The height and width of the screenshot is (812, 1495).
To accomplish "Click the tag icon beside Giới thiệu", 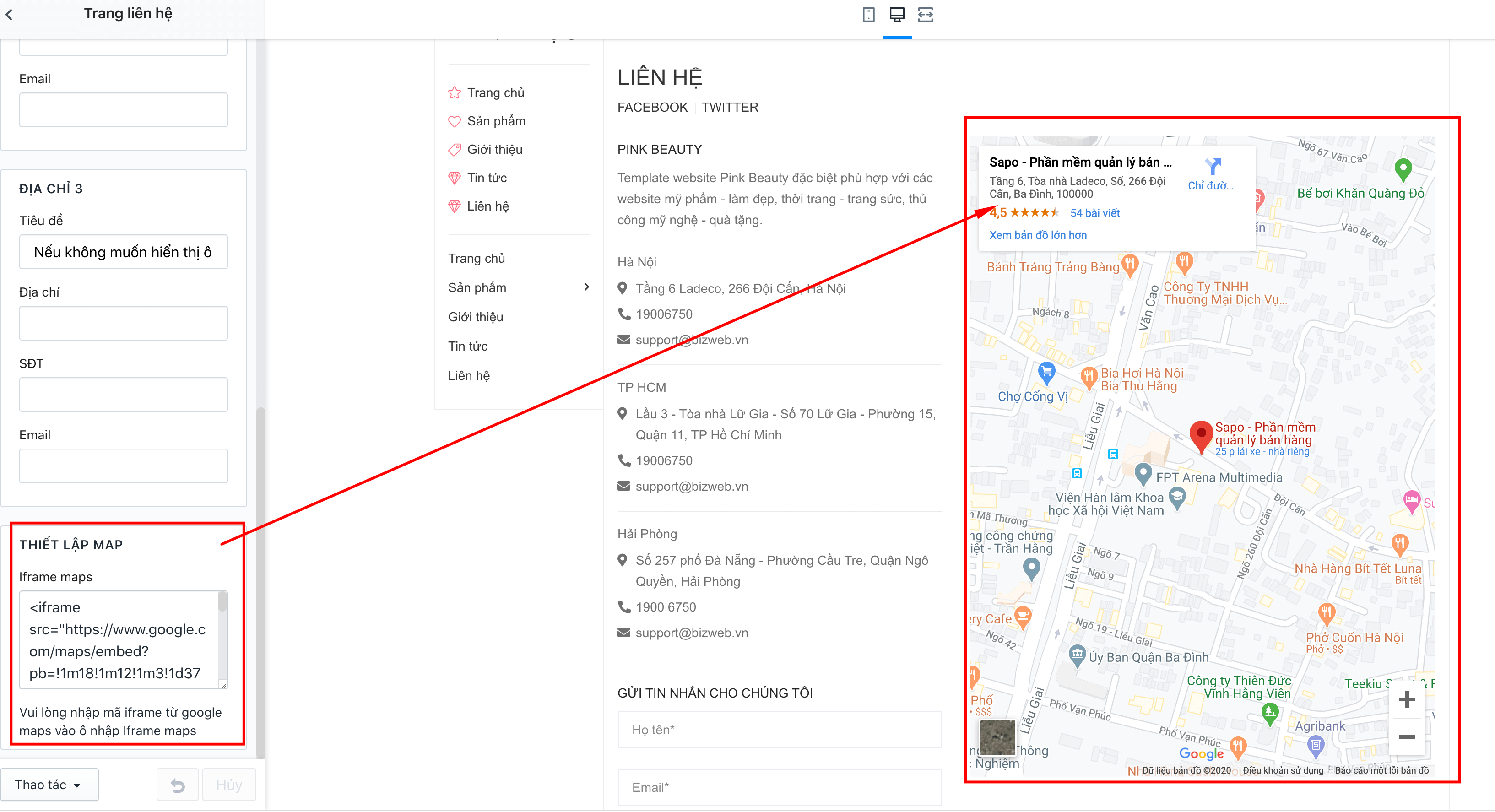I will click(455, 150).
